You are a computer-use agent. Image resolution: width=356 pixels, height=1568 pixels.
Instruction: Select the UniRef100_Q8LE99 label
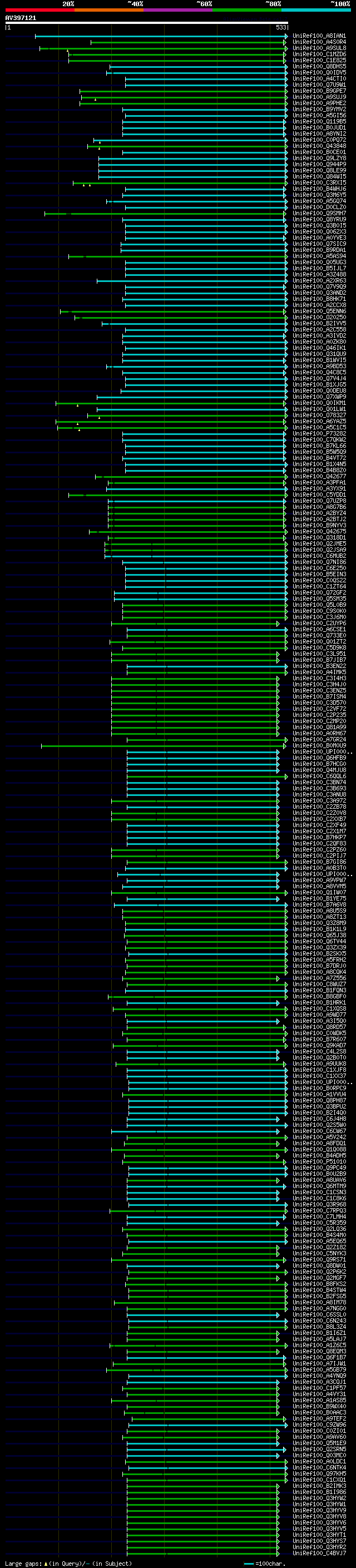319,170
